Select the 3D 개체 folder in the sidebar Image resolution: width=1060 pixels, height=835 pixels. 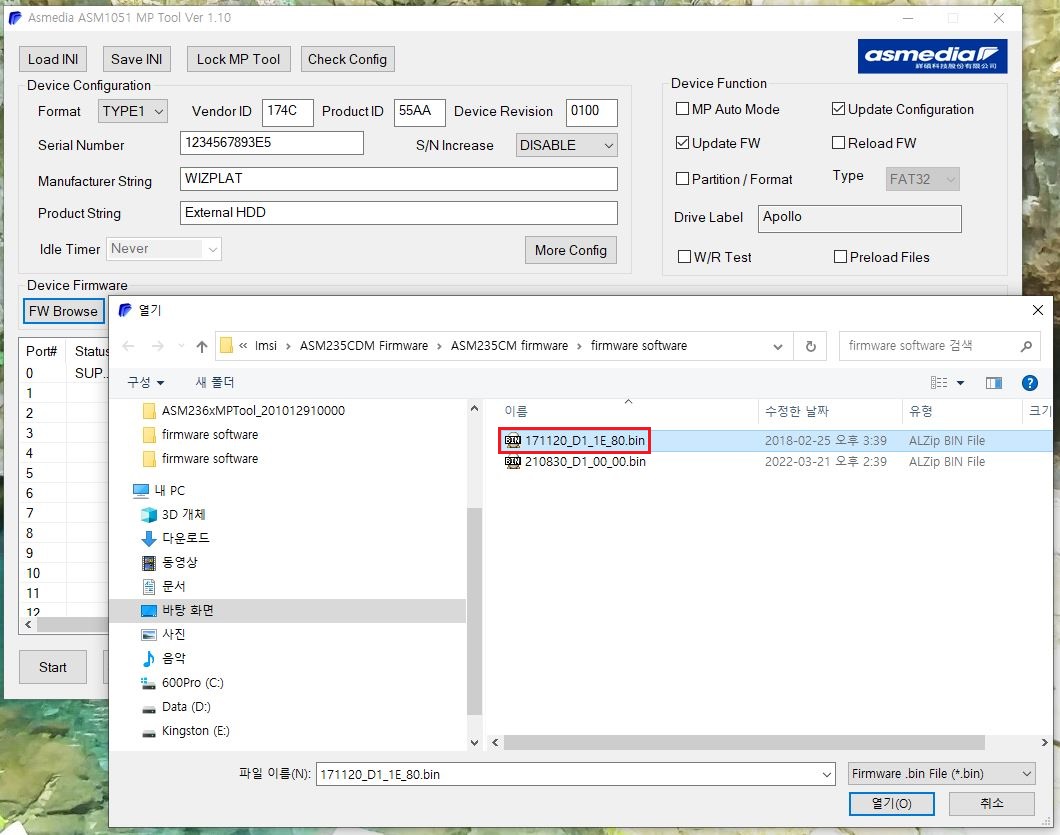(173, 515)
